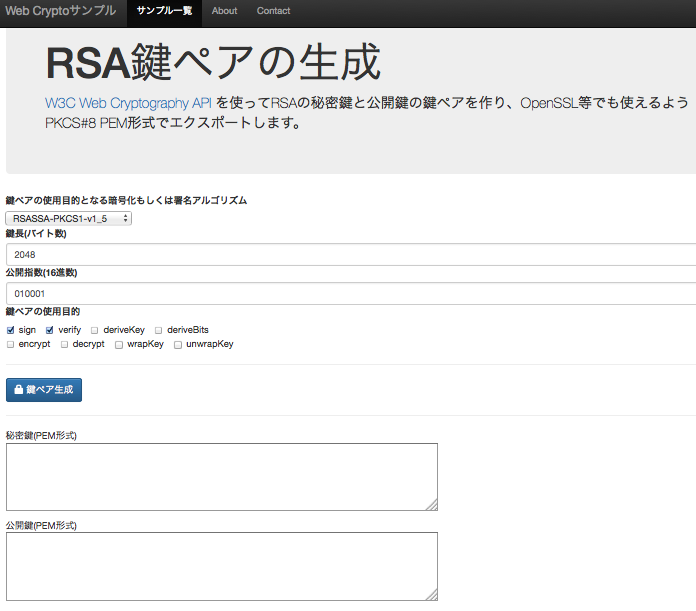Image resolution: width=696 pixels, height=611 pixels.
Task: Check the wrapKey option
Action: pos(119,345)
